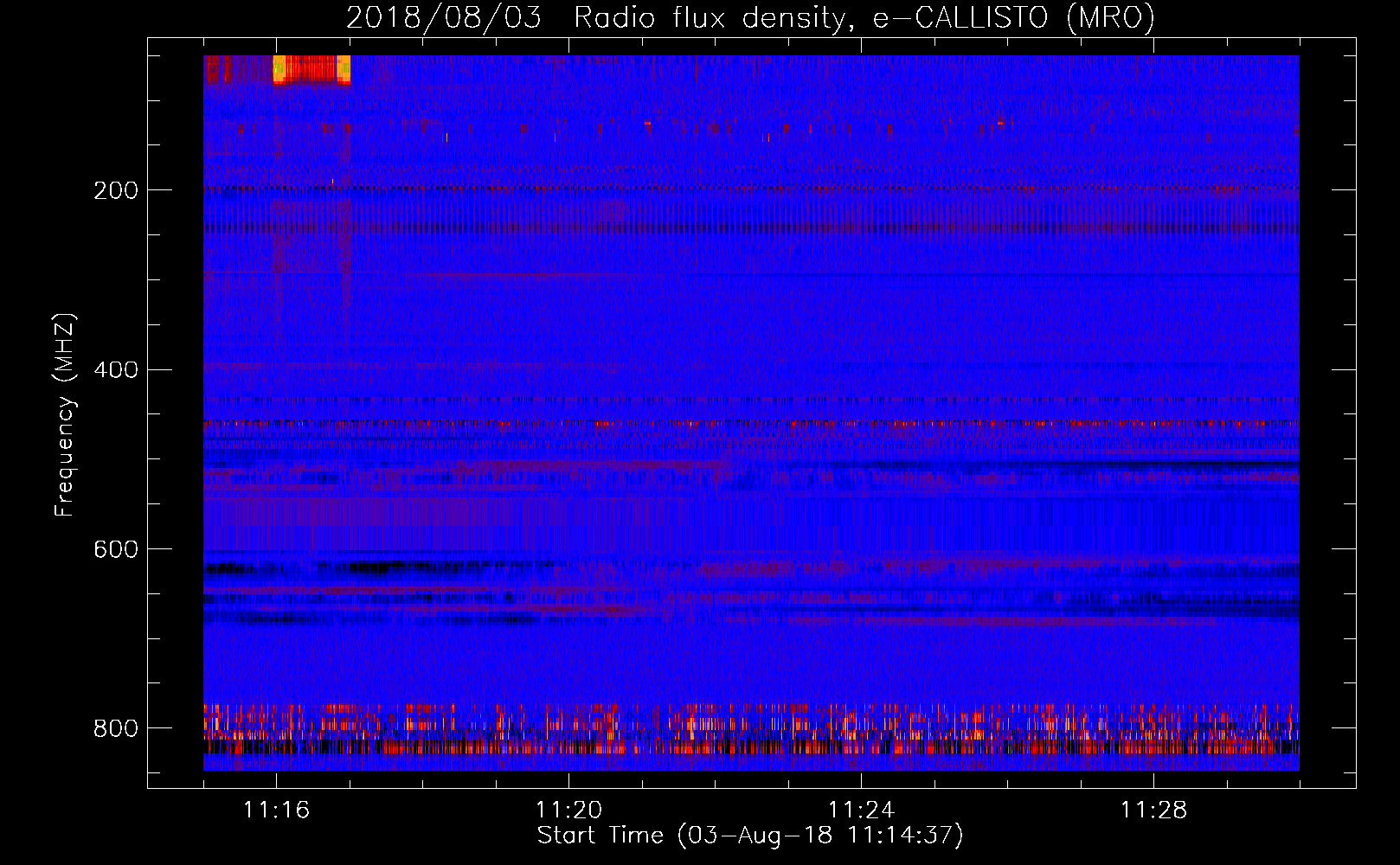Click the "Frequency (MHZ)" axis label
The height and width of the screenshot is (865, 1400).
(65, 414)
